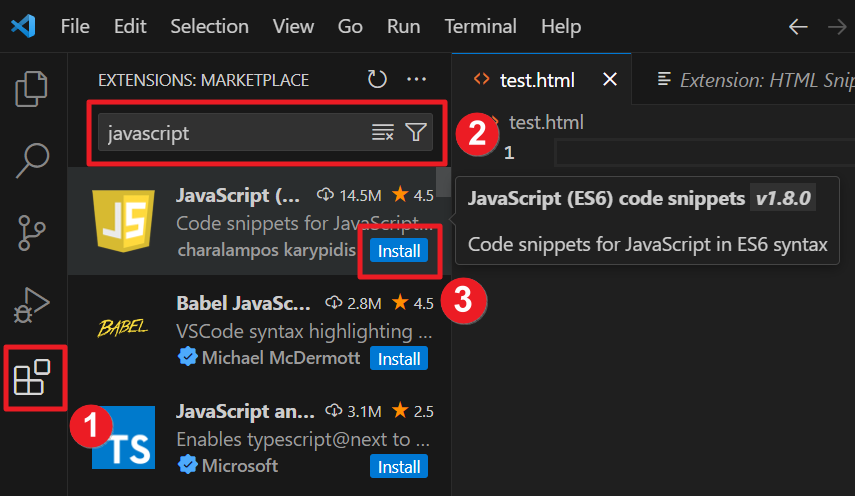Viewport: 855px width, 496px height.
Task: Open the Search view in activity bar
Action: [32, 160]
